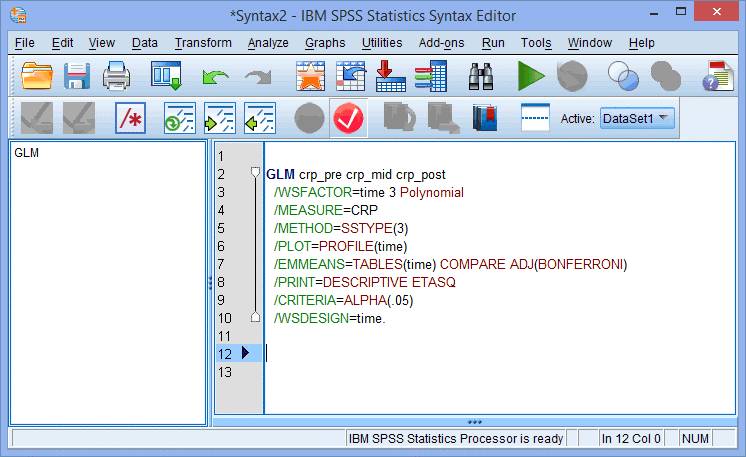The image size is (746, 457).
Task: Click the /PRINT=DESCRIPTIVE ETASQ line
Action: click(364, 282)
